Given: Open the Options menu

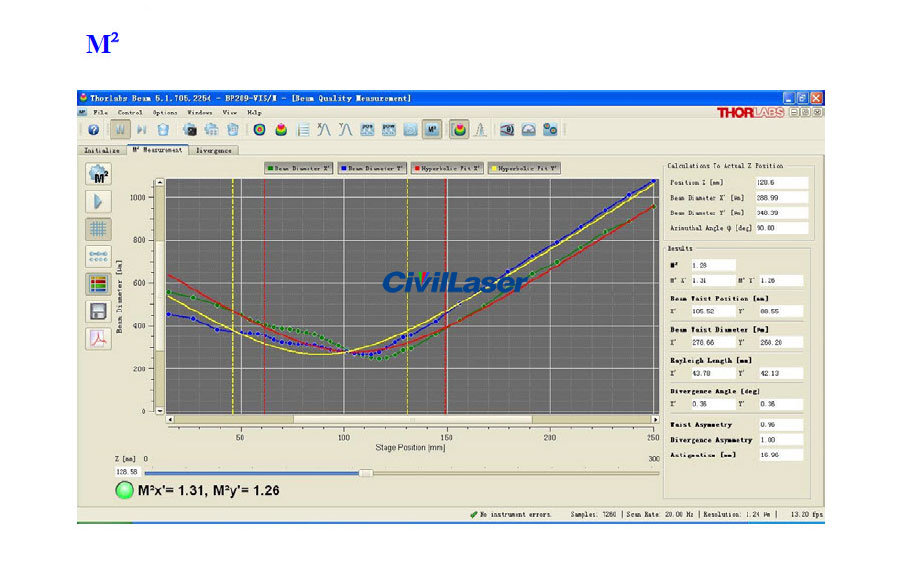Looking at the screenshot, I should [164, 113].
